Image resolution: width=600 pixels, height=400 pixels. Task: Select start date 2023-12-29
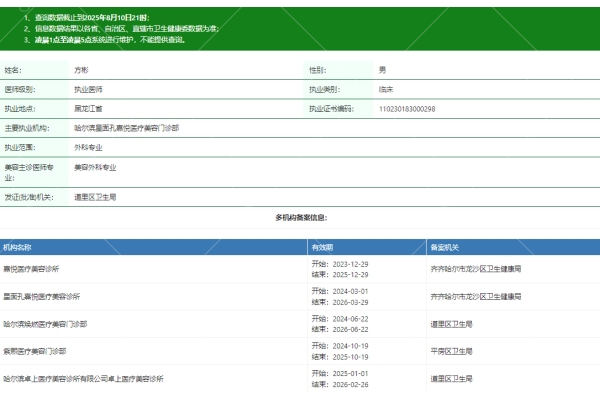[351, 264]
